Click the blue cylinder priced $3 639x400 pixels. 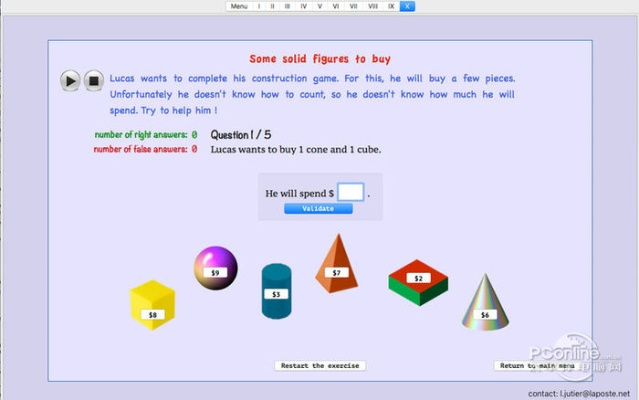pyautogui.click(x=276, y=290)
